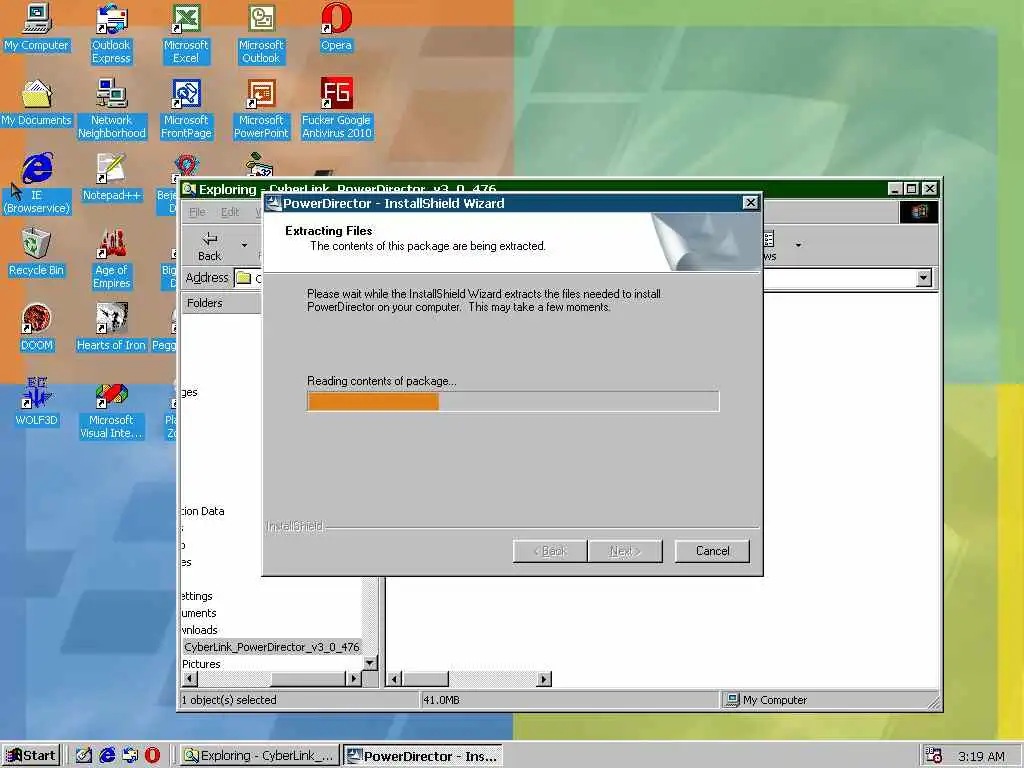Click the Back arrow in the Explorer toolbar
Viewport: 1024px width, 768px height.
(x=210, y=246)
